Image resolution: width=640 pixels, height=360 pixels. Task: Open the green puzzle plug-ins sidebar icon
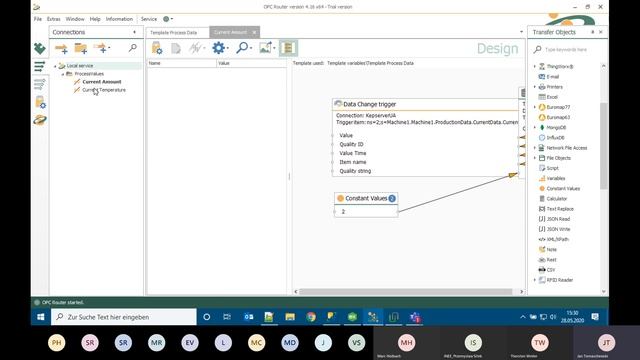(x=40, y=49)
